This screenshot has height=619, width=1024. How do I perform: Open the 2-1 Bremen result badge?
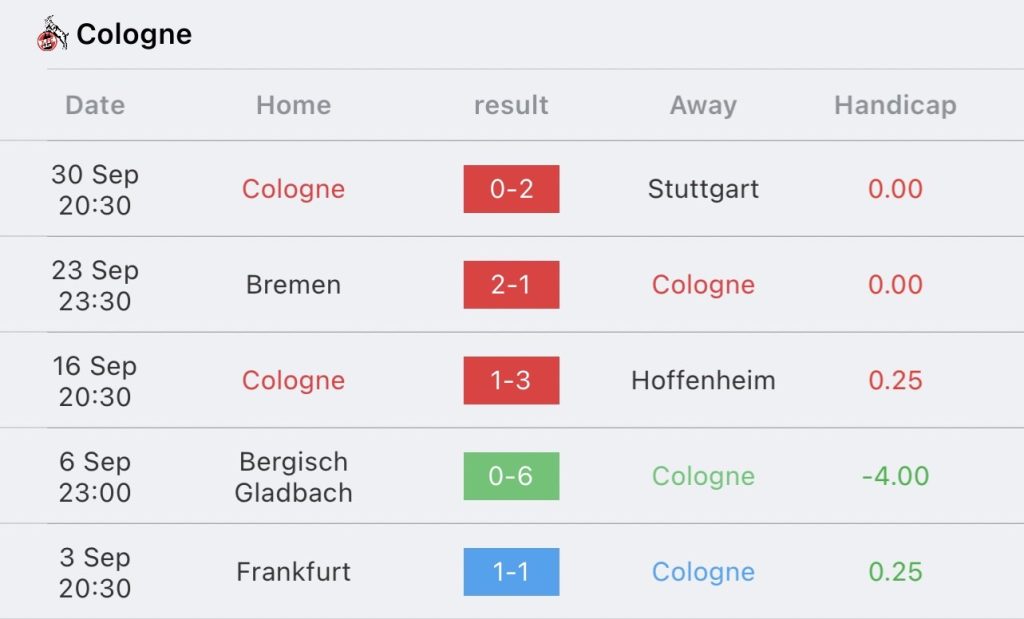(511, 285)
